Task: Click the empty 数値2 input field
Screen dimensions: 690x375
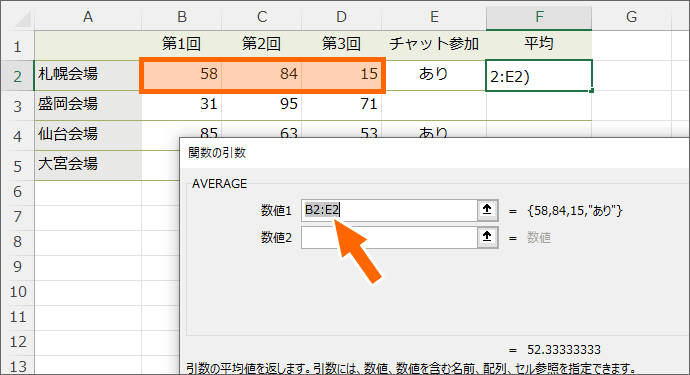Action: click(389, 238)
